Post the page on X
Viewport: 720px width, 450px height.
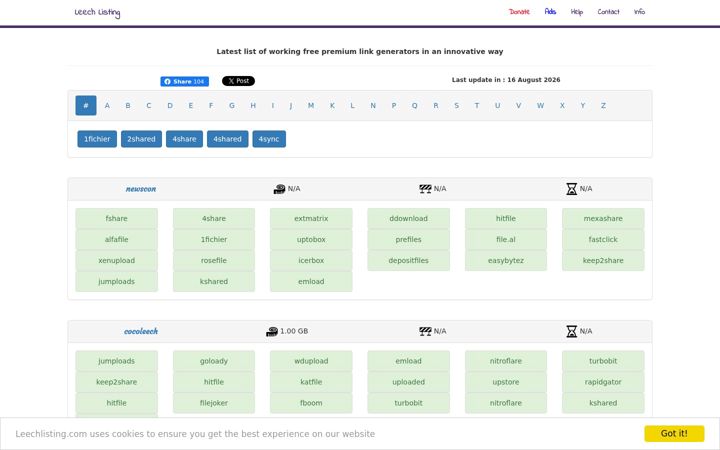click(238, 81)
